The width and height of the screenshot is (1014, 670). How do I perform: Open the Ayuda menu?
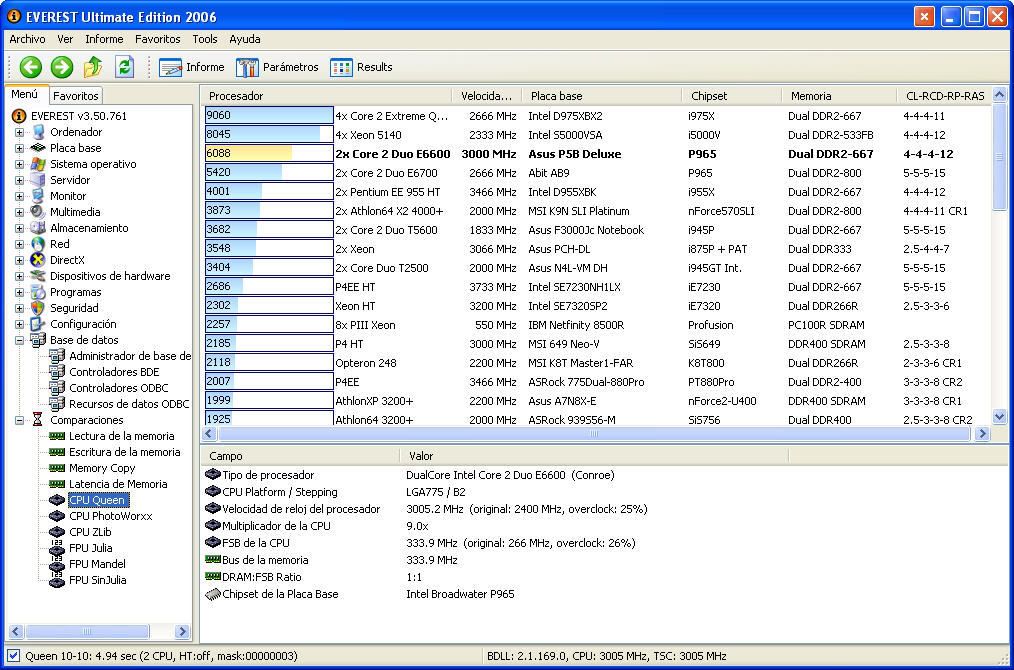pyautogui.click(x=245, y=39)
